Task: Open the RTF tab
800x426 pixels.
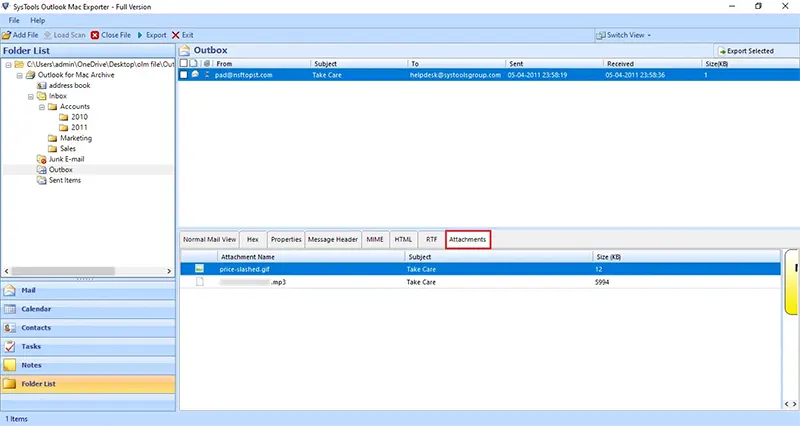Action: 432,239
